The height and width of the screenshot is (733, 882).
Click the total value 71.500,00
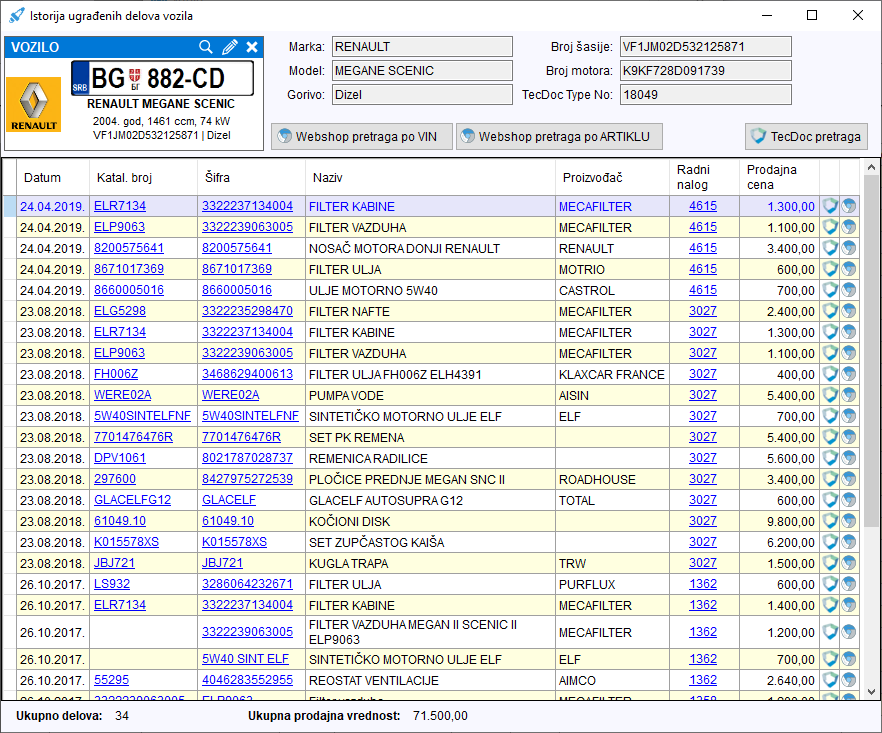tap(440, 716)
